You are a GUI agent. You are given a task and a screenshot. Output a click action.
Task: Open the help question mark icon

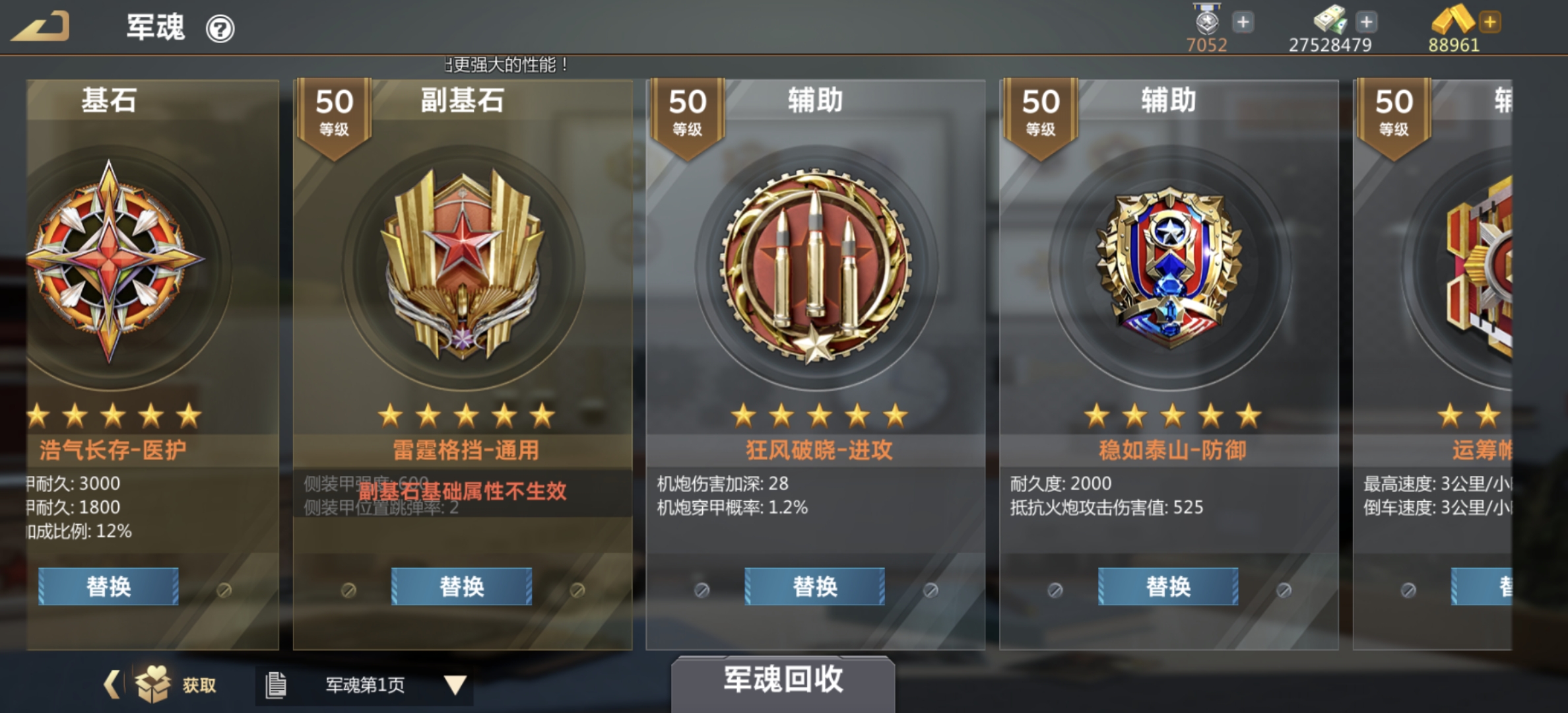pyautogui.click(x=220, y=29)
